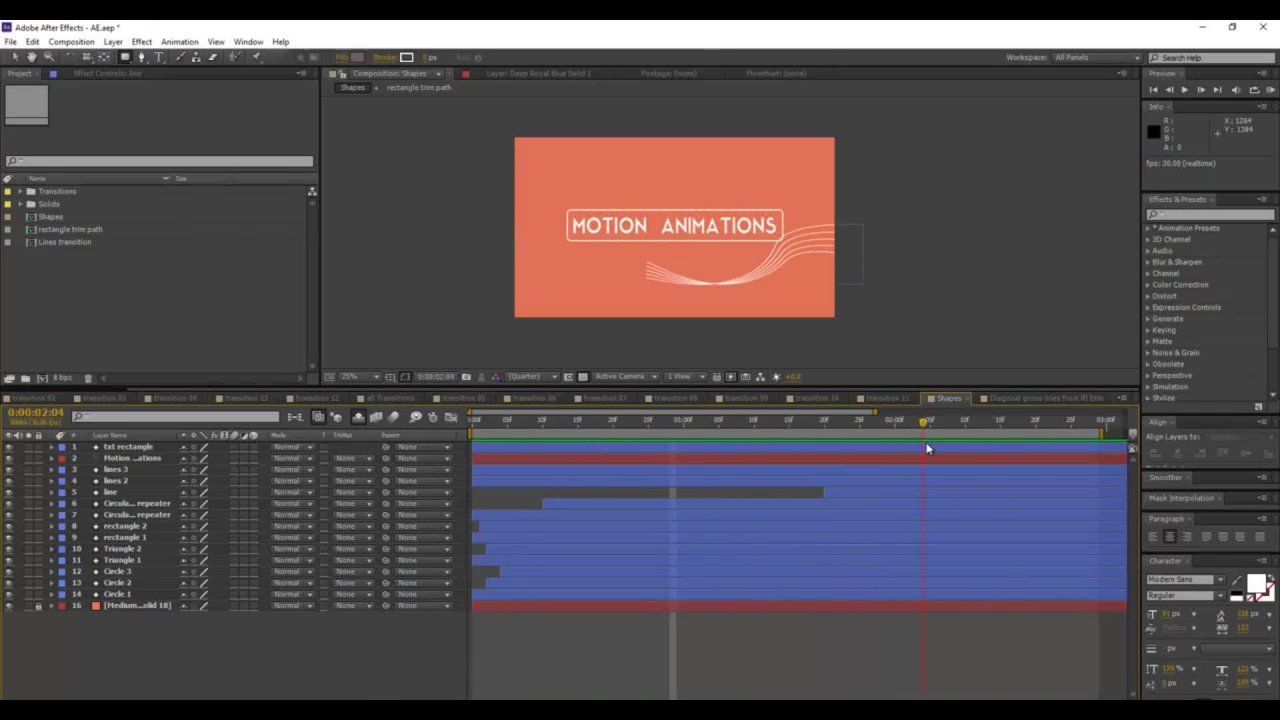The width and height of the screenshot is (1280, 720).
Task: Select the Selection arrow tool
Action: tap(15, 57)
